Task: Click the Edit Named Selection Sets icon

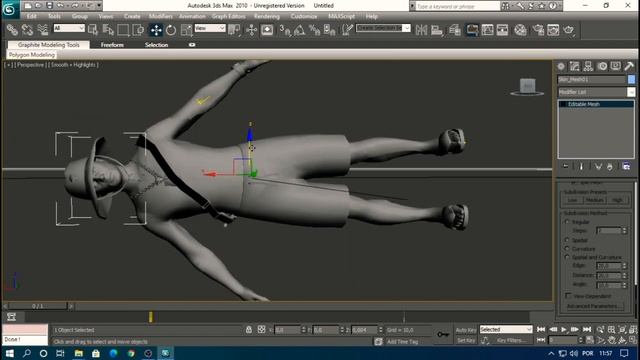Action: [347, 30]
